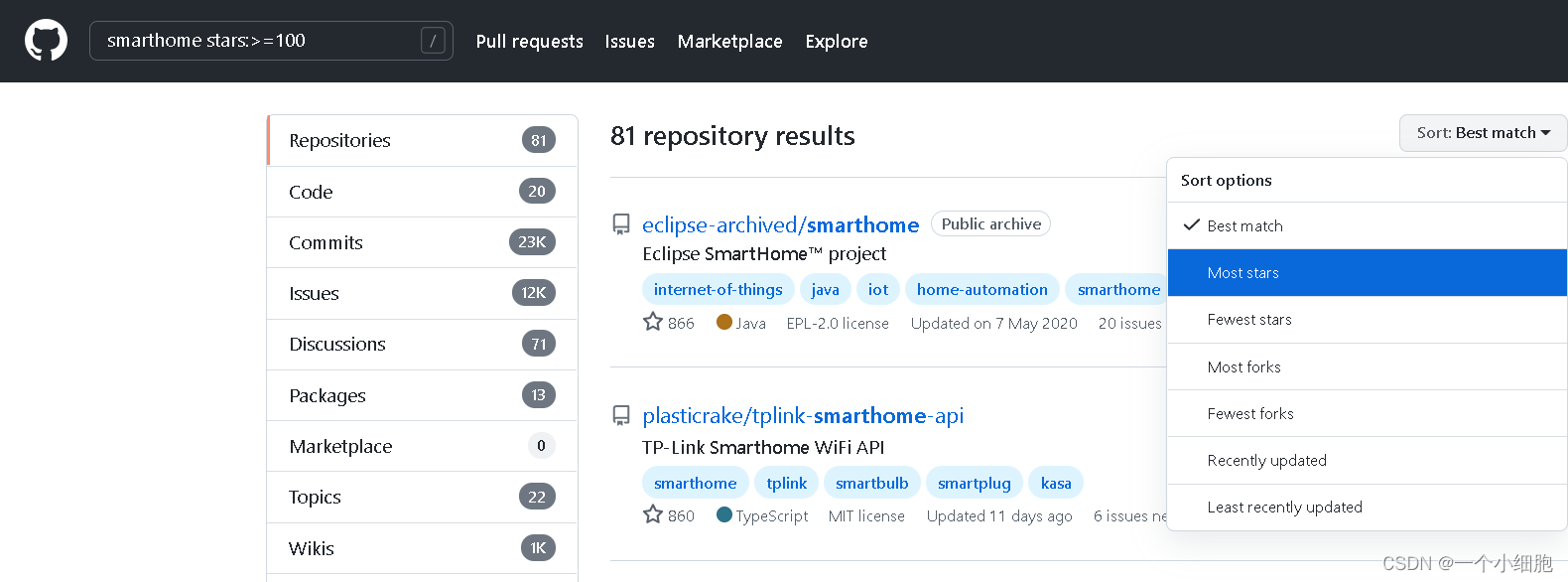The width and height of the screenshot is (1568, 582).
Task: Choose Fewest stars sort option
Action: click(1367, 320)
